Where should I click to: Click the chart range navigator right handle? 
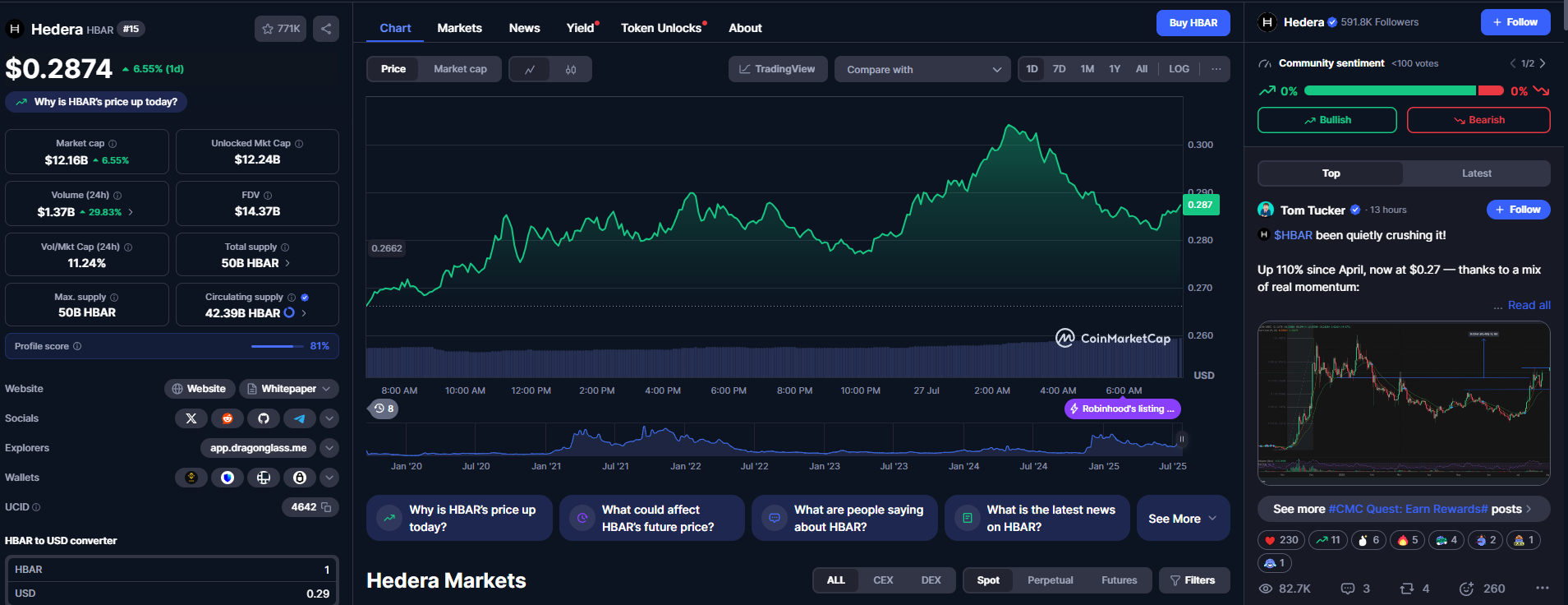(x=1182, y=439)
